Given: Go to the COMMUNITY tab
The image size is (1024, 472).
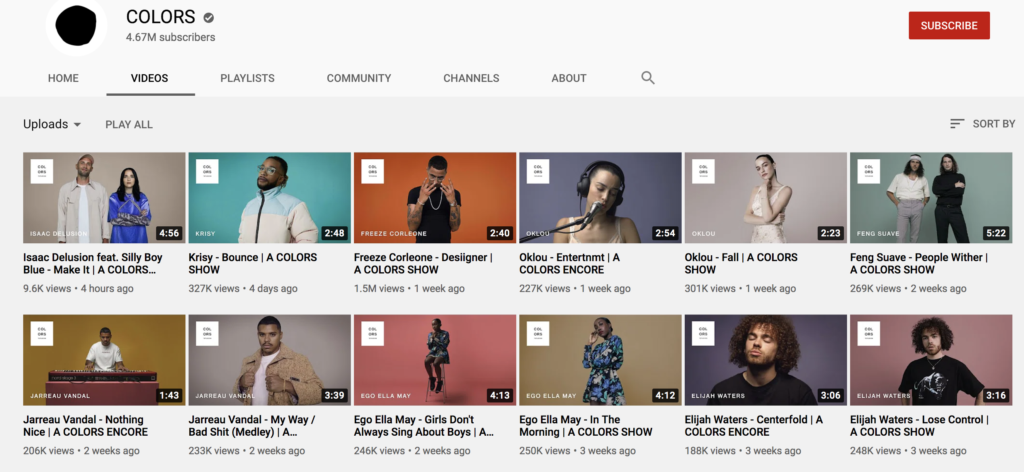Looking at the screenshot, I should pyautogui.click(x=359, y=78).
